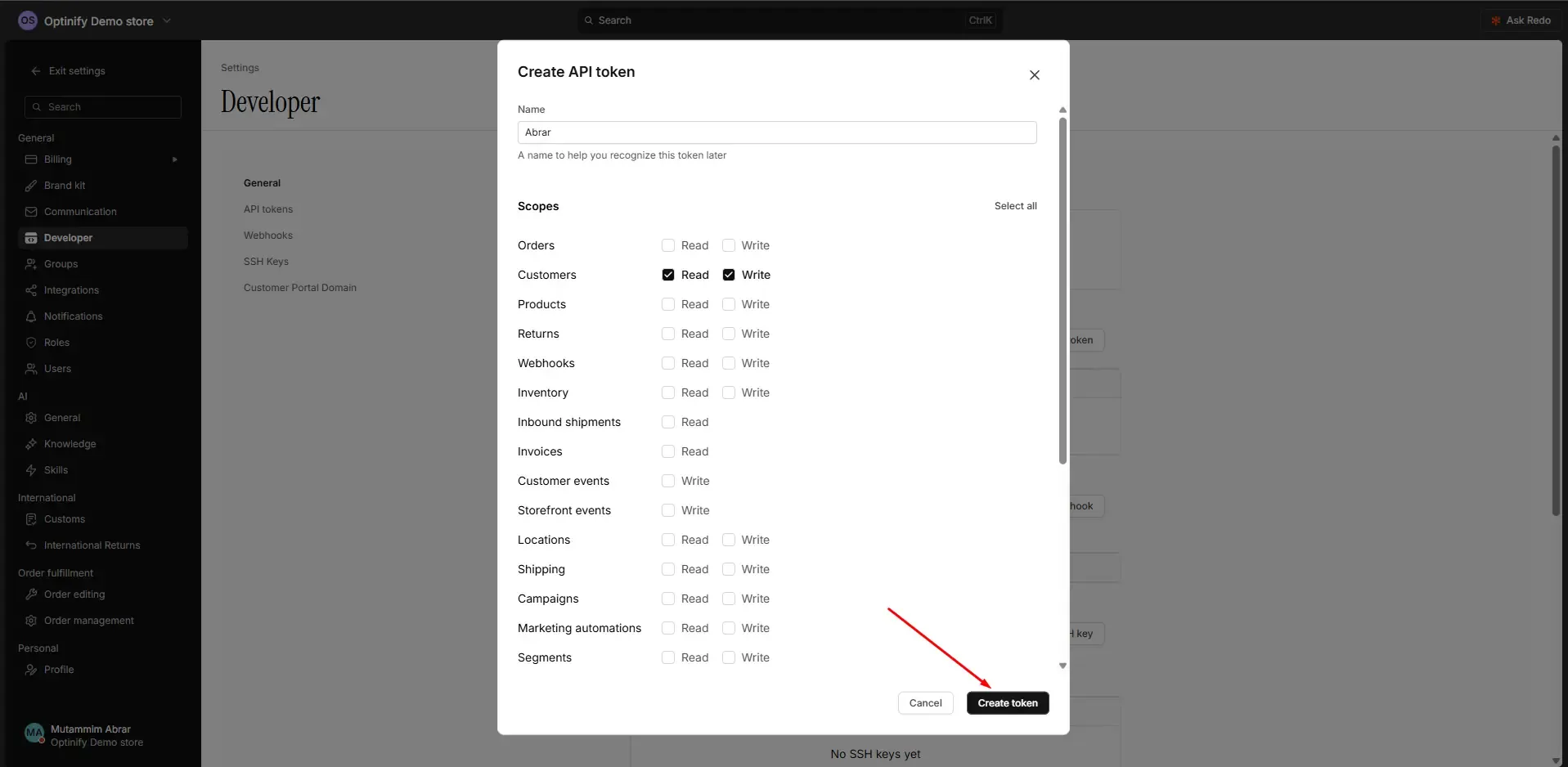Click the Order management gear icon

31,621
